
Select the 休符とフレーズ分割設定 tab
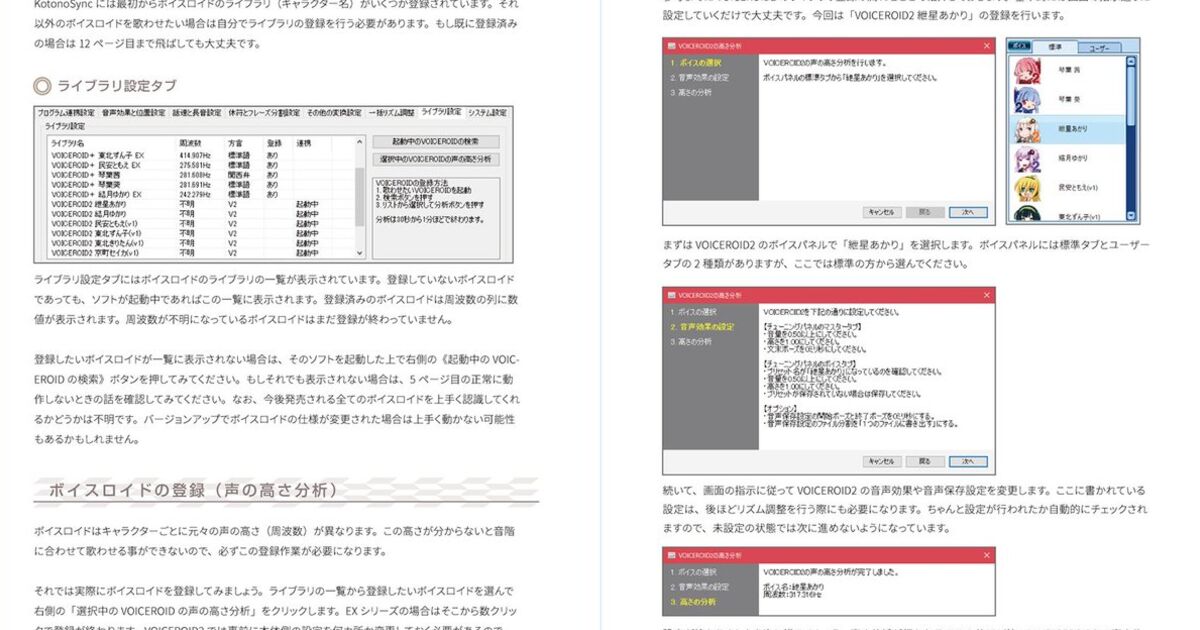tap(264, 112)
